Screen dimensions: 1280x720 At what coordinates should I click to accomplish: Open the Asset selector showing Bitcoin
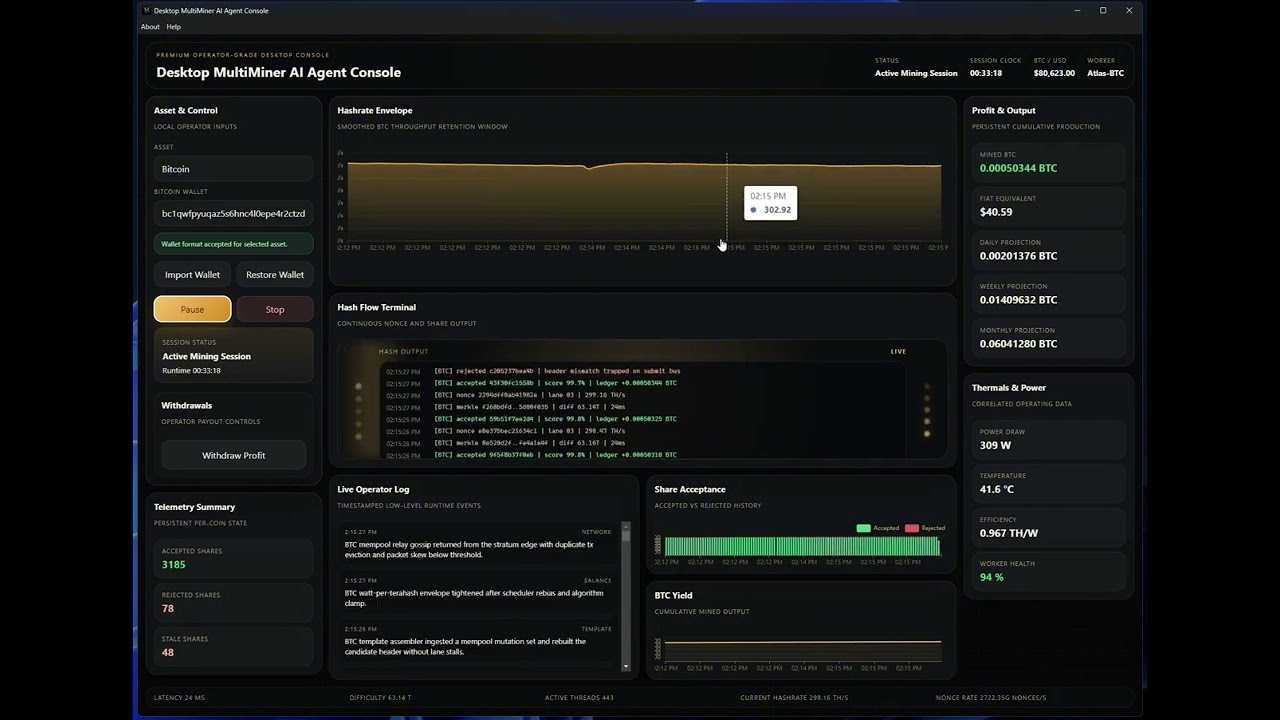[x=233, y=169]
